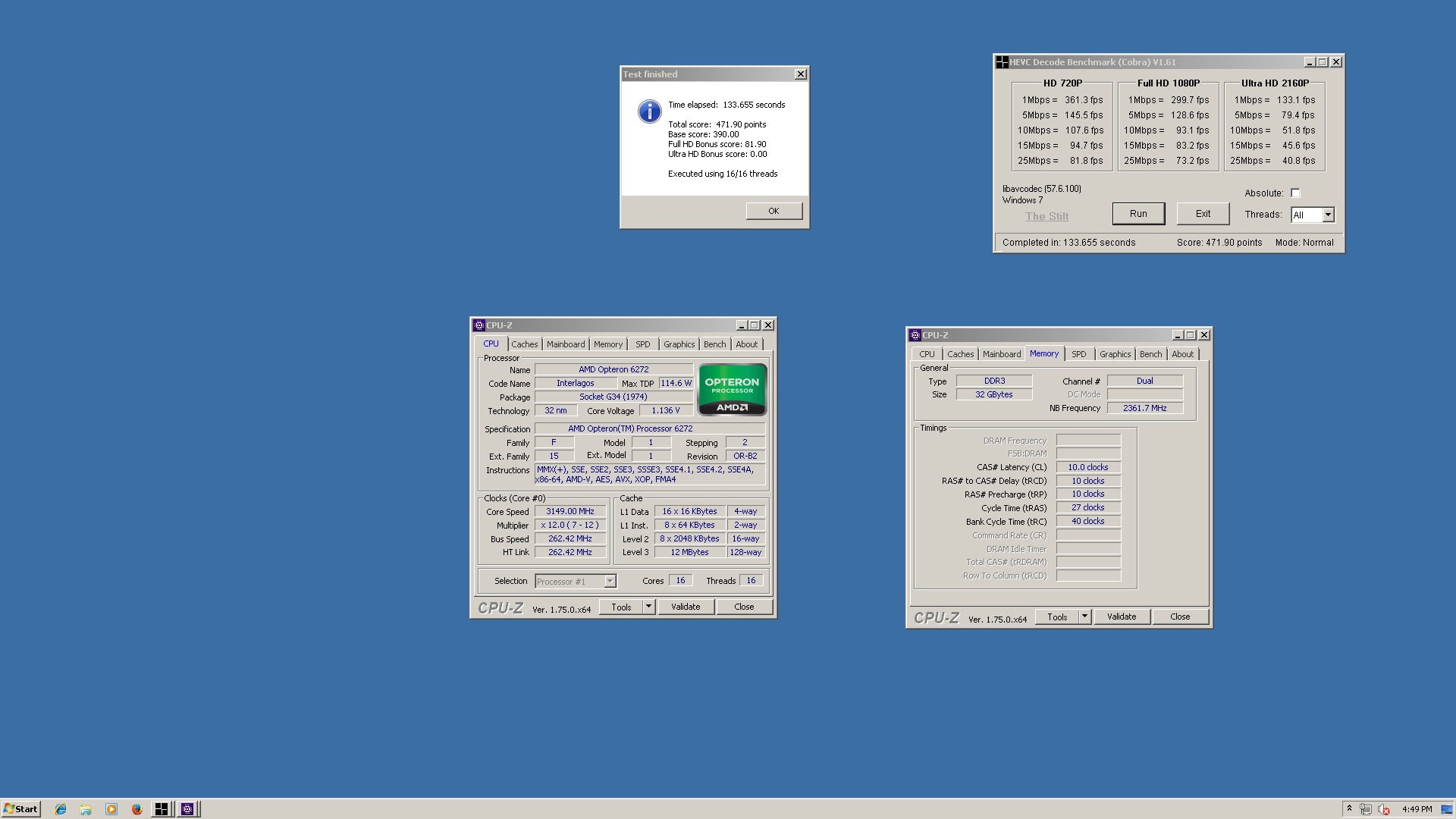Click the Core Speed value 3149.00 MHz
1456x819 pixels.
pos(570,512)
